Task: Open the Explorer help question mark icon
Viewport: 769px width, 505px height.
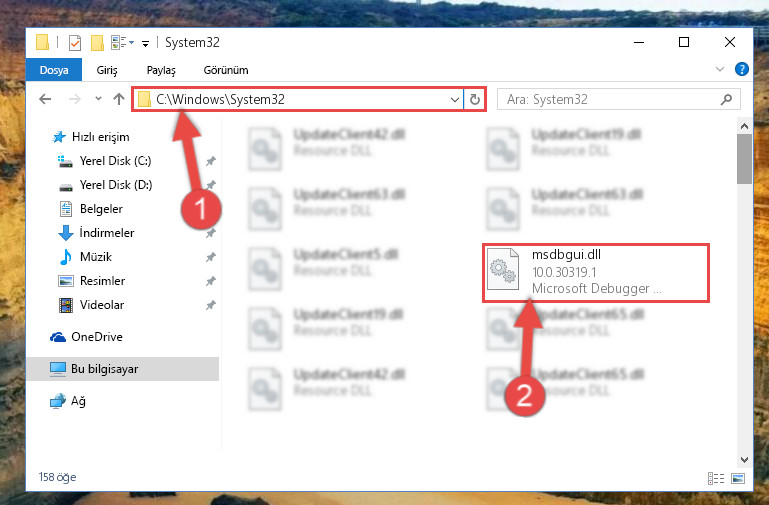Action: coord(742,69)
